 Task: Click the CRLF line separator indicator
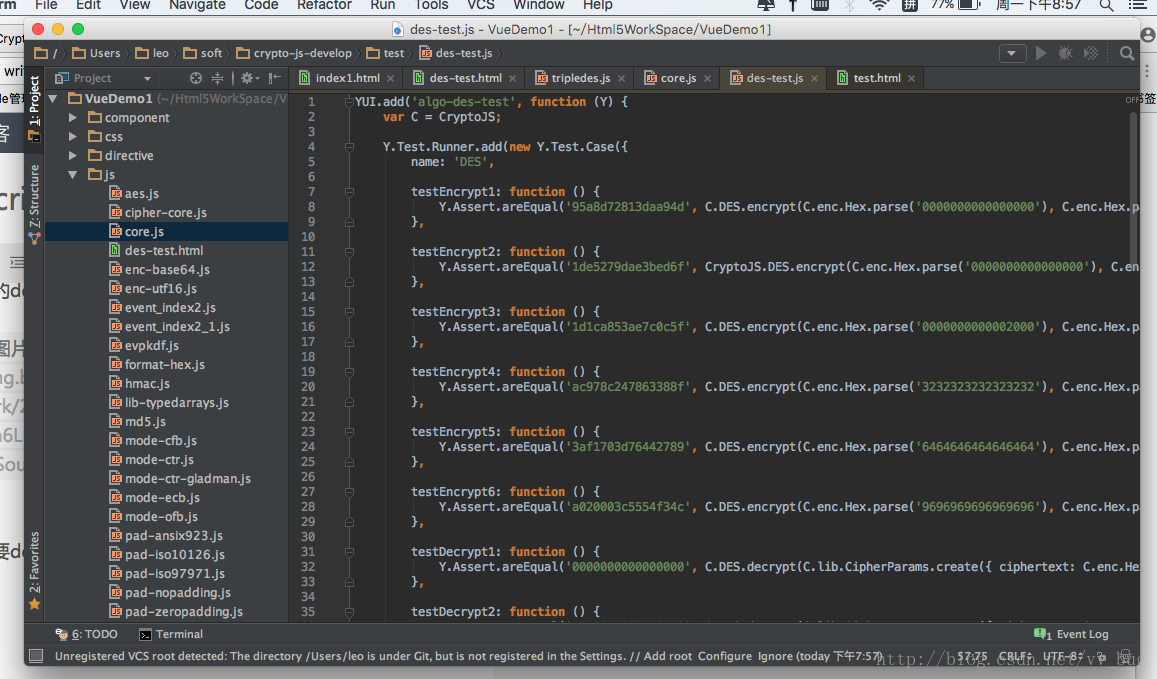point(1015,656)
